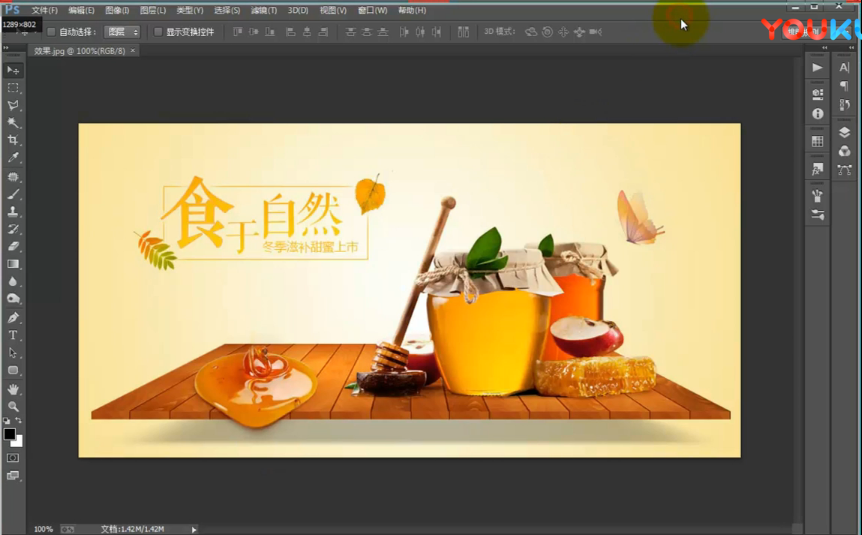Select the Horizontal Type tool
The height and width of the screenshot is (535, 862).
click(x=13, y=335)
